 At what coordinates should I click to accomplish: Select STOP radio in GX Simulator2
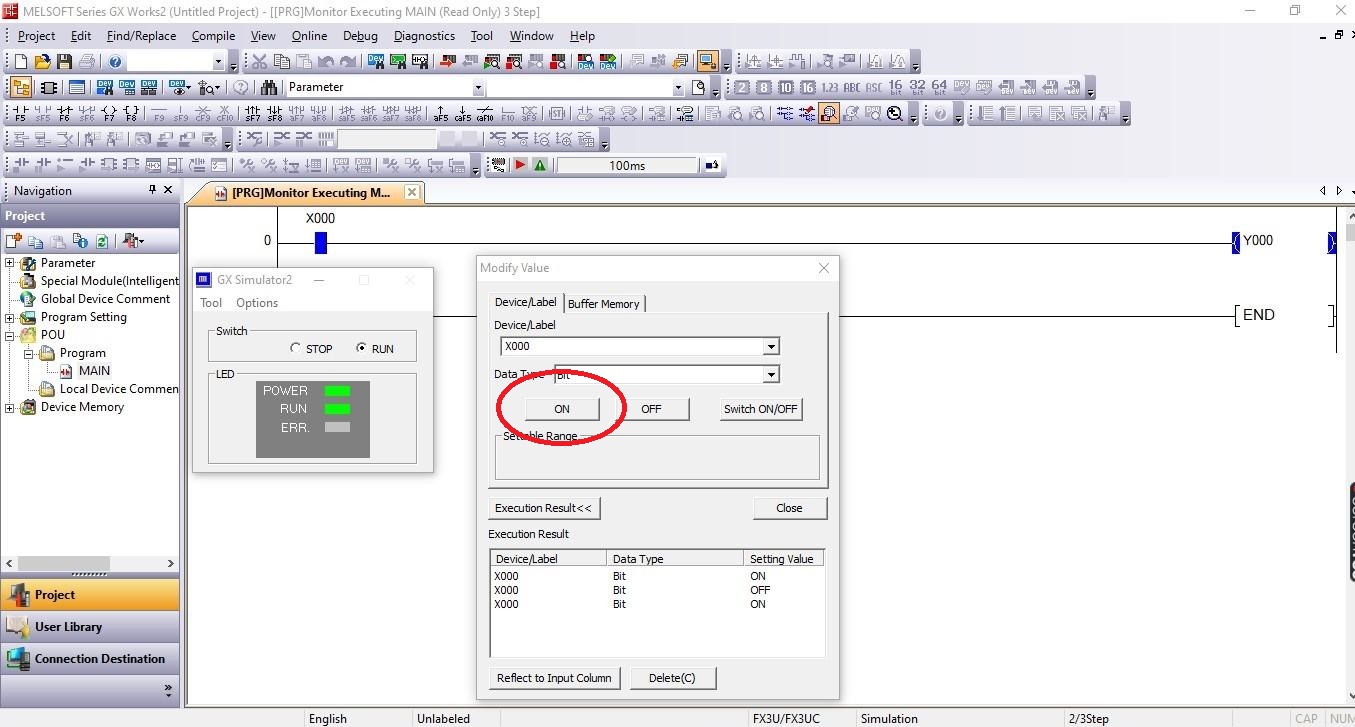point(295,348)
